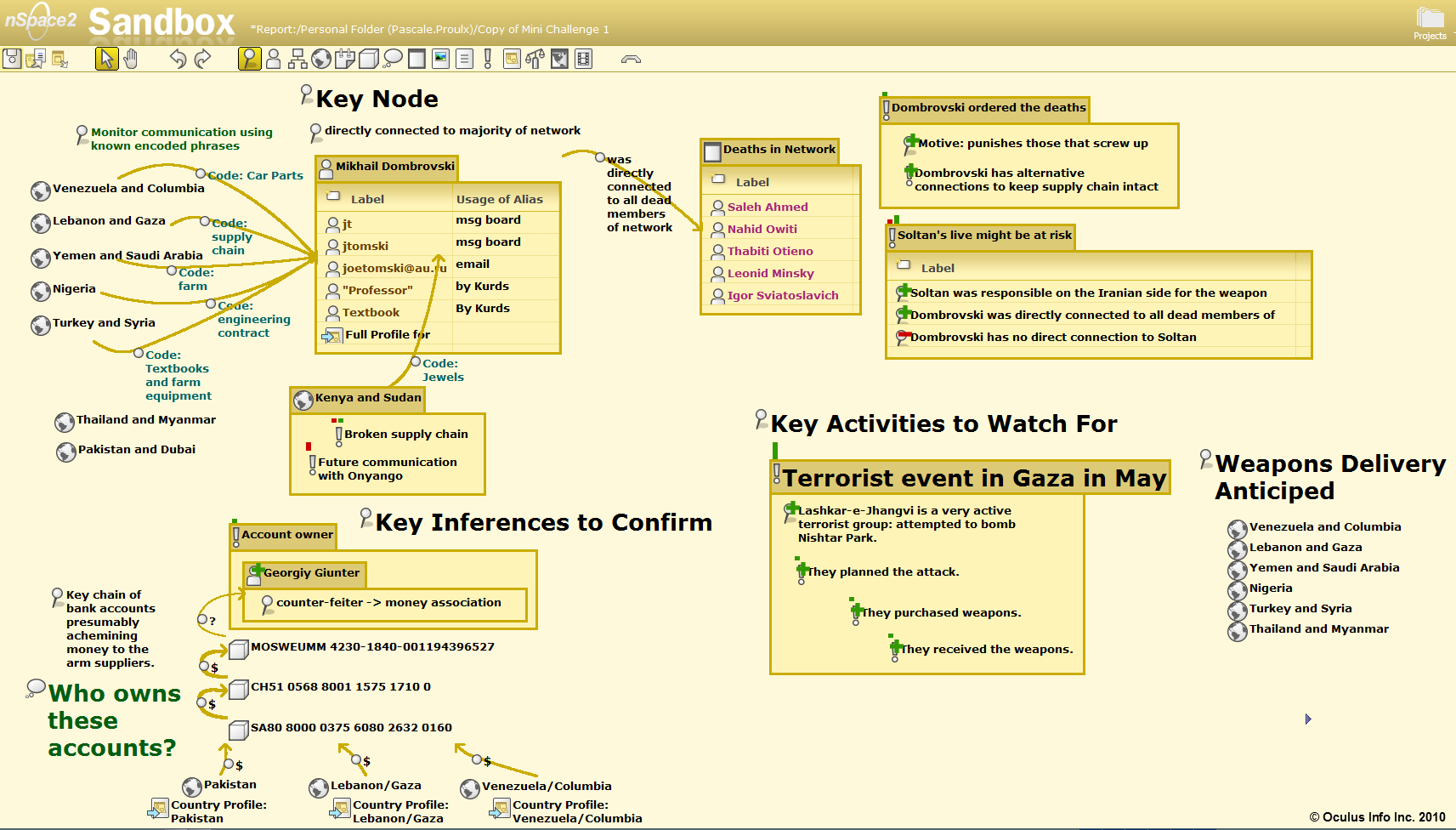The width and height of the screenshot is (1456, 830).
Task: Toggle Label box in Soltan's risk table header
Action: click(x=904, y=265)
